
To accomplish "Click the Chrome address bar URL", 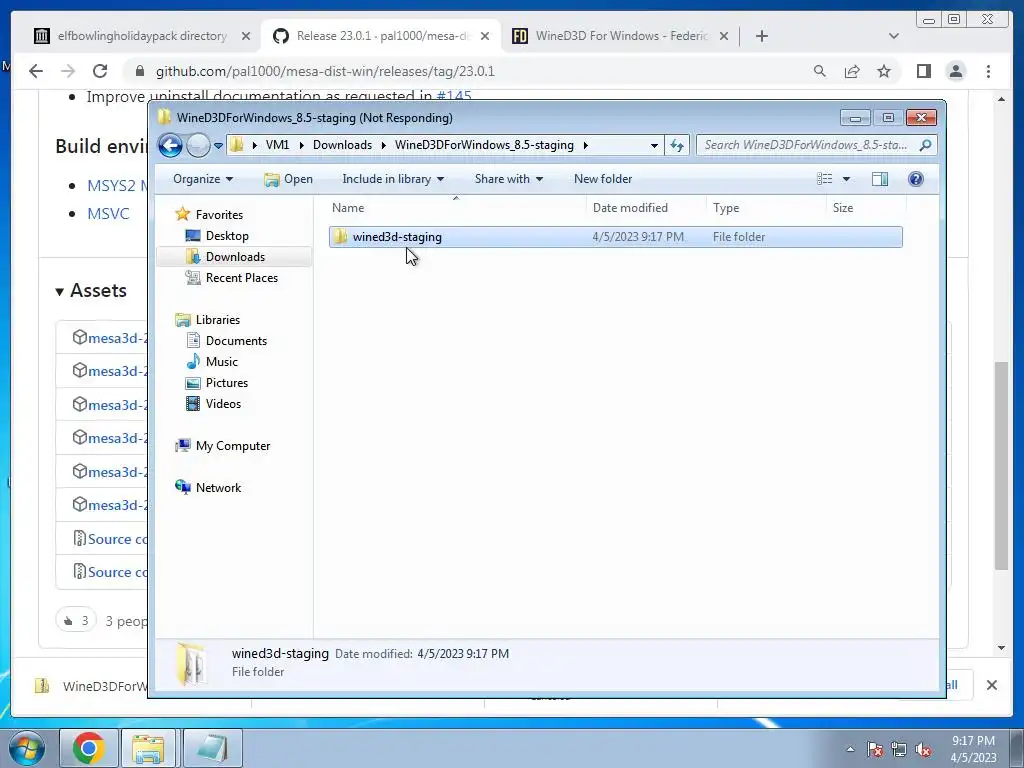I will 325,71.
